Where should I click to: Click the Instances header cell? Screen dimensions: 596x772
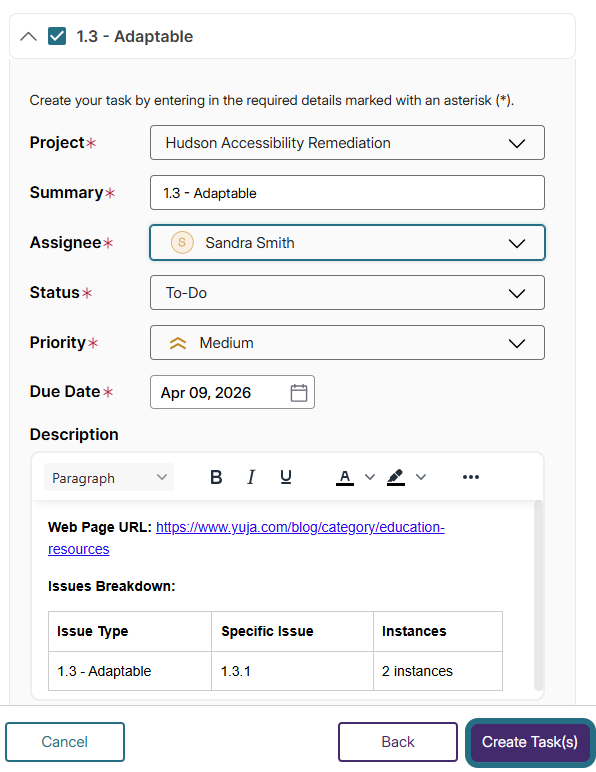tap(438, 632)
